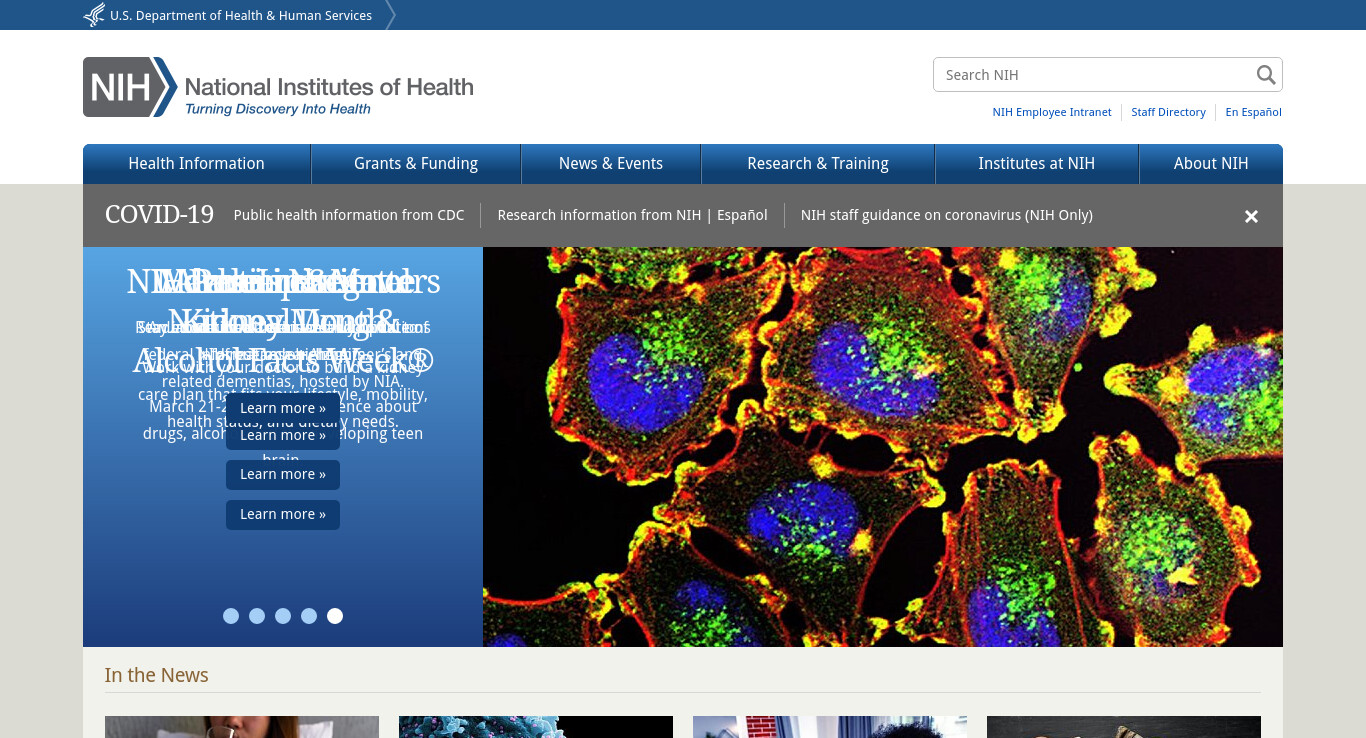Open the NIH Employee Intranet link
Image resolution: width=1366 pixels, height=738 pixels.
1052,112
